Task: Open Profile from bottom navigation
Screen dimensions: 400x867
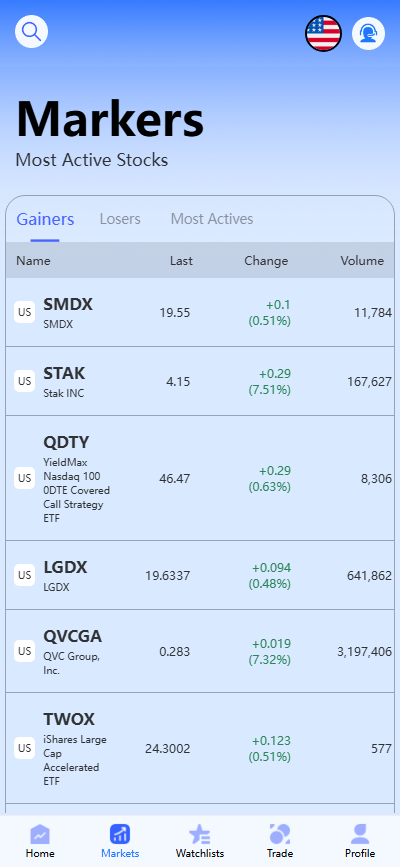Action: 360,841
